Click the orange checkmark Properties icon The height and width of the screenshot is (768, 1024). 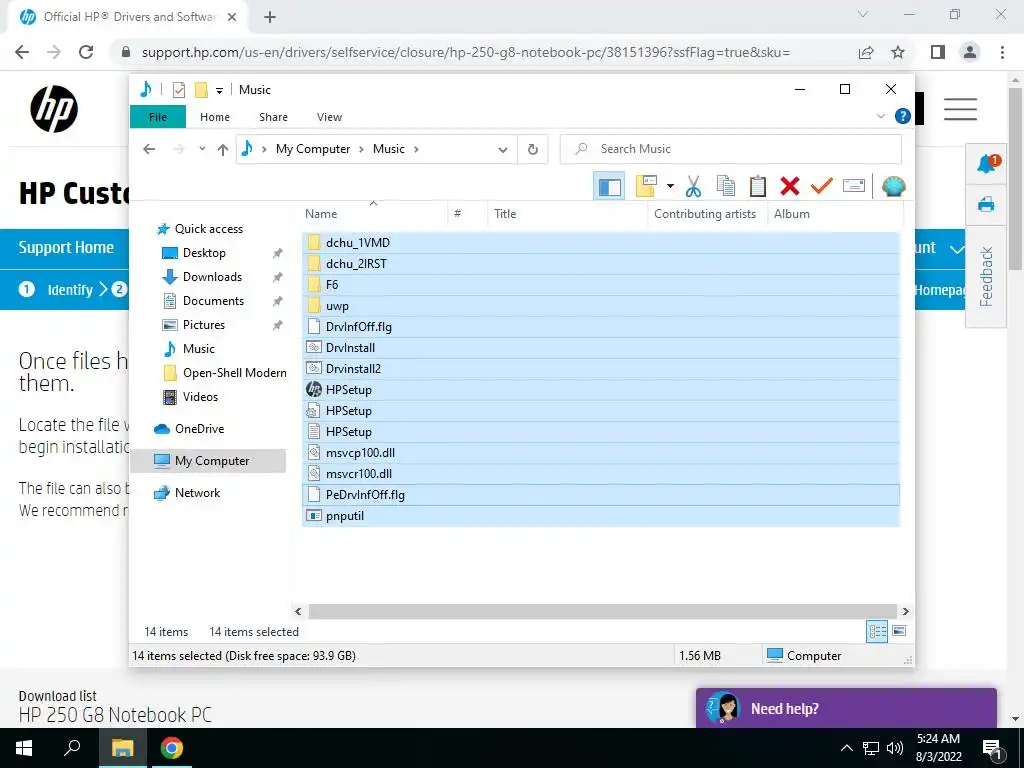tap(822, 187)
